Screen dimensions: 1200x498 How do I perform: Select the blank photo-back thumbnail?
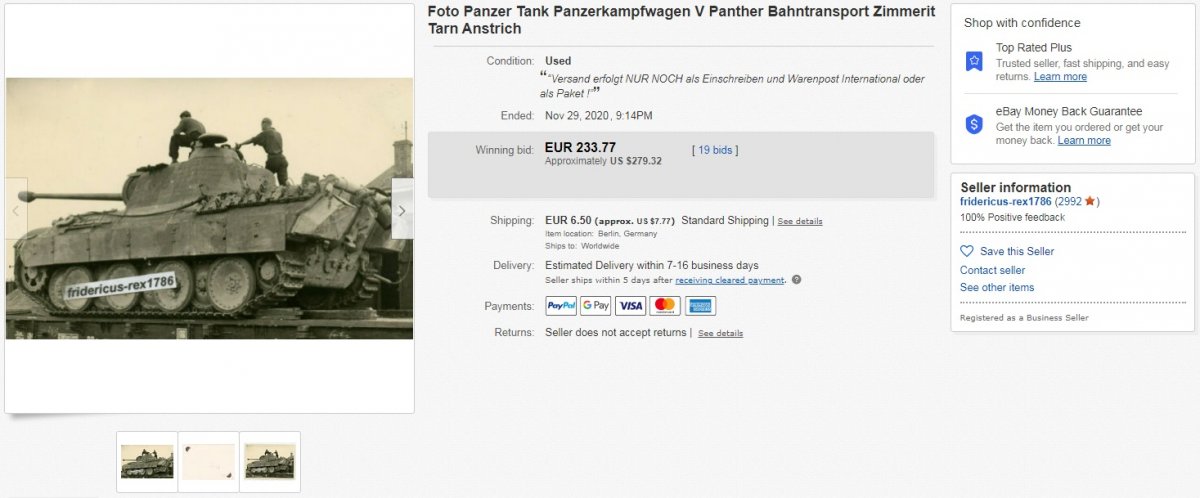click(209, 462)
